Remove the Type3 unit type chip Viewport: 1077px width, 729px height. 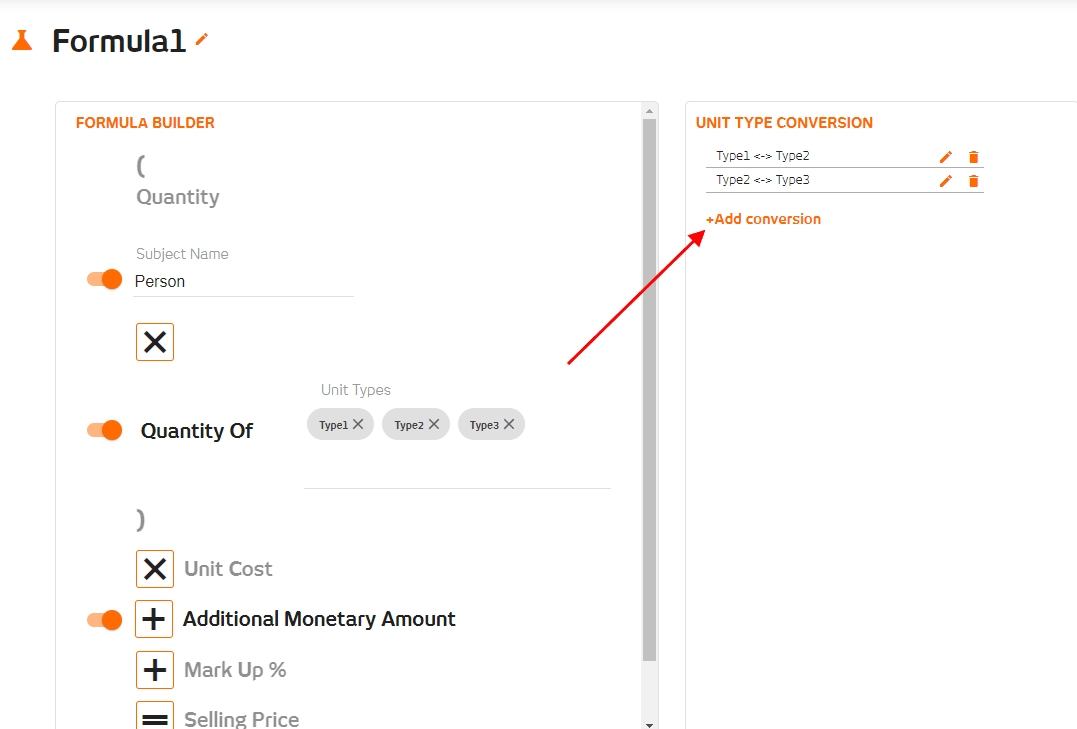[509, 425]
